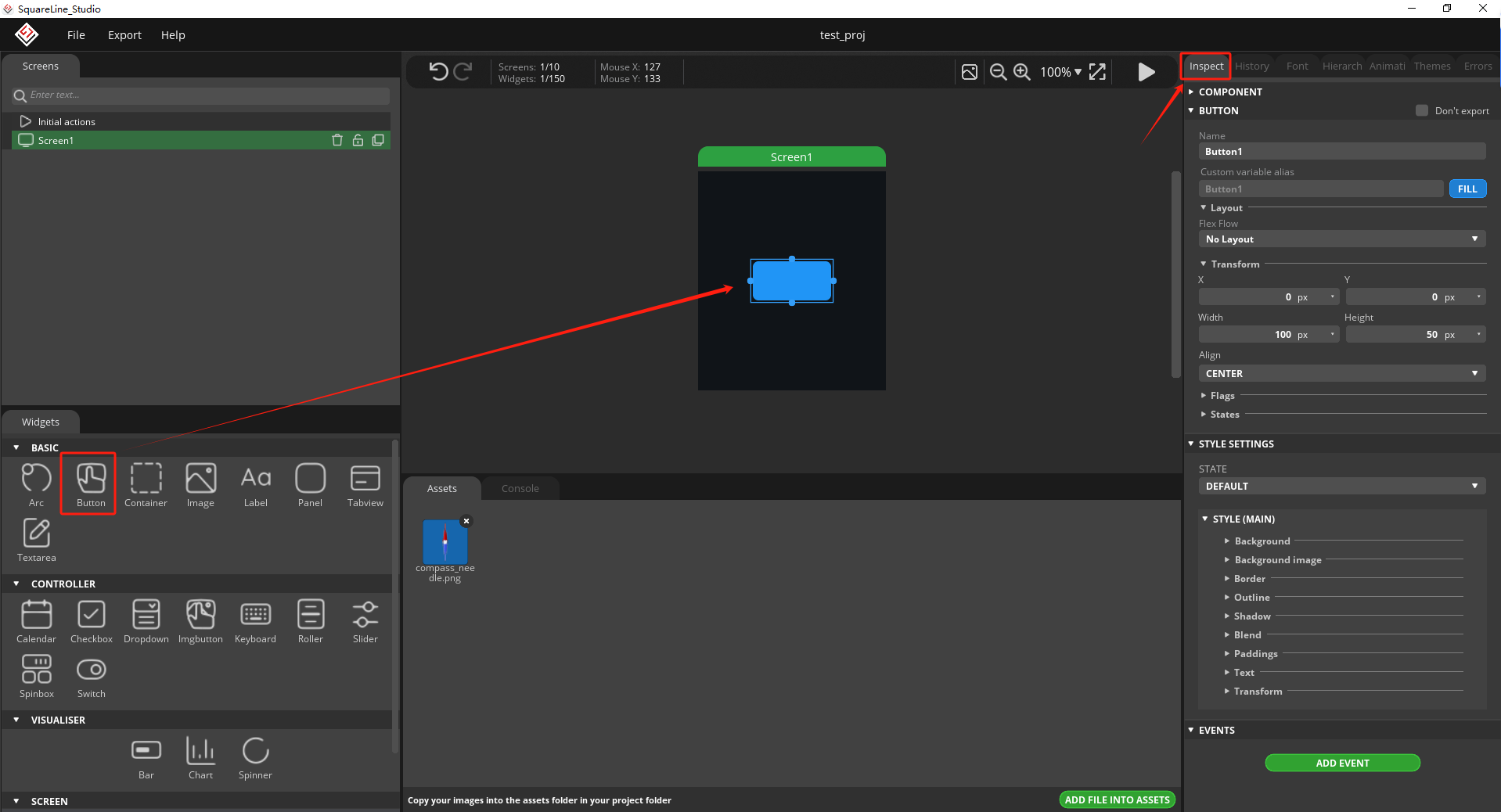Add a Slider widget from Controller
This screenshot has height=812, width=1501.
click(x=365, y=615)
